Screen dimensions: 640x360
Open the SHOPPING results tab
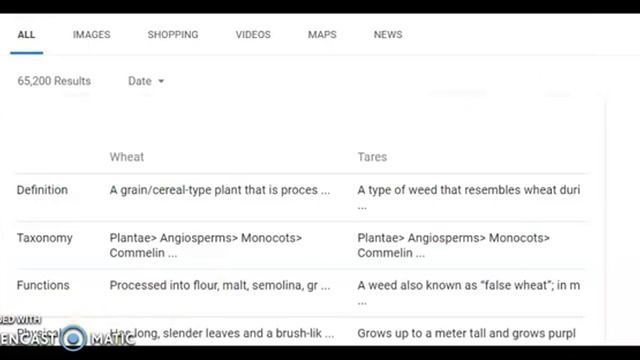(173, 35)
